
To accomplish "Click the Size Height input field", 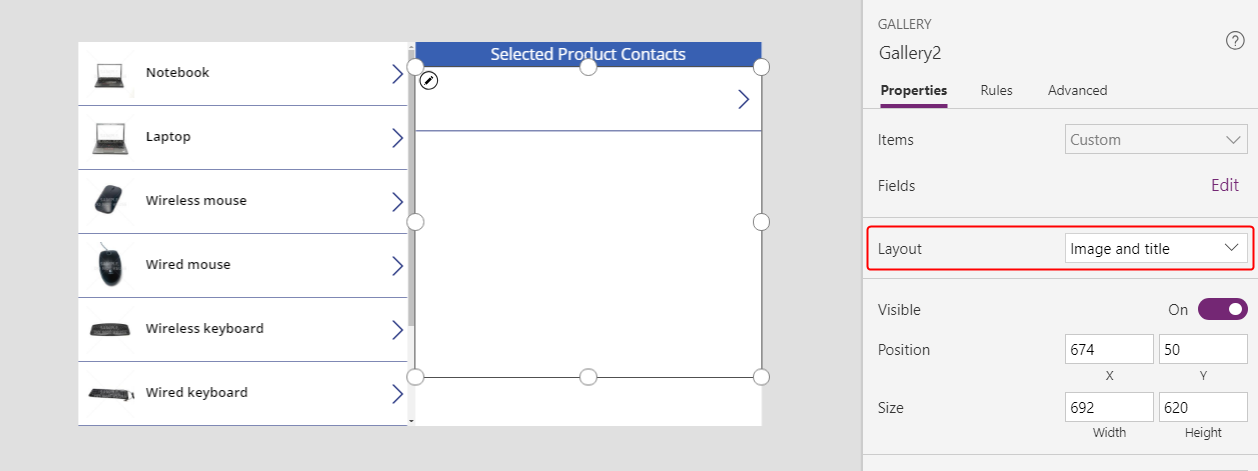I will [1202, 408].
